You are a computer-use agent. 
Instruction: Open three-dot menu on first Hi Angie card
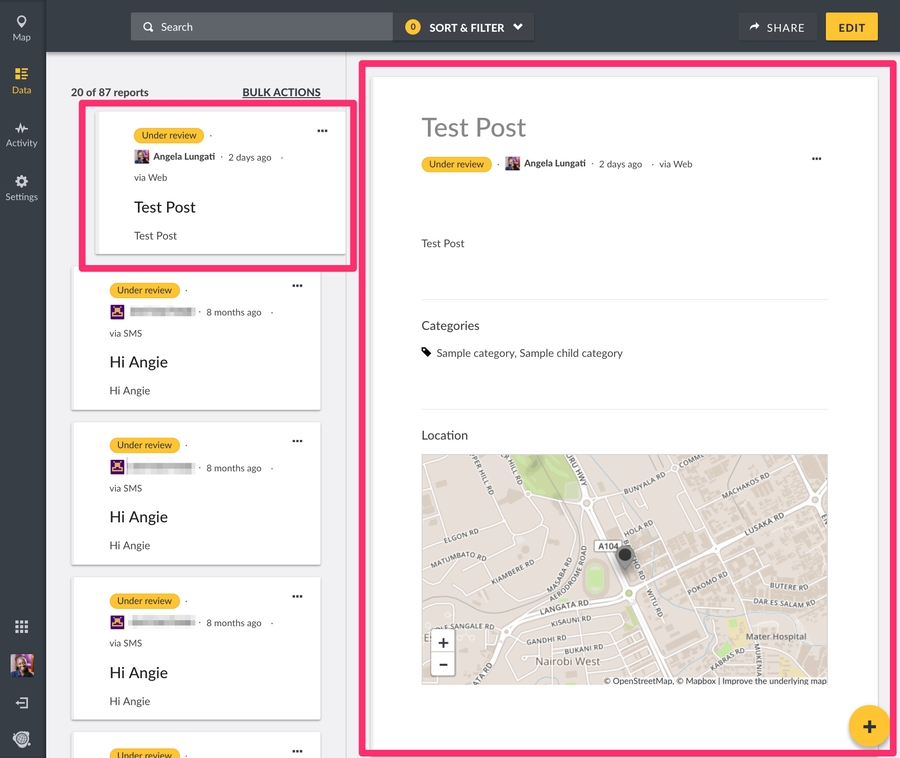(297, 286)
